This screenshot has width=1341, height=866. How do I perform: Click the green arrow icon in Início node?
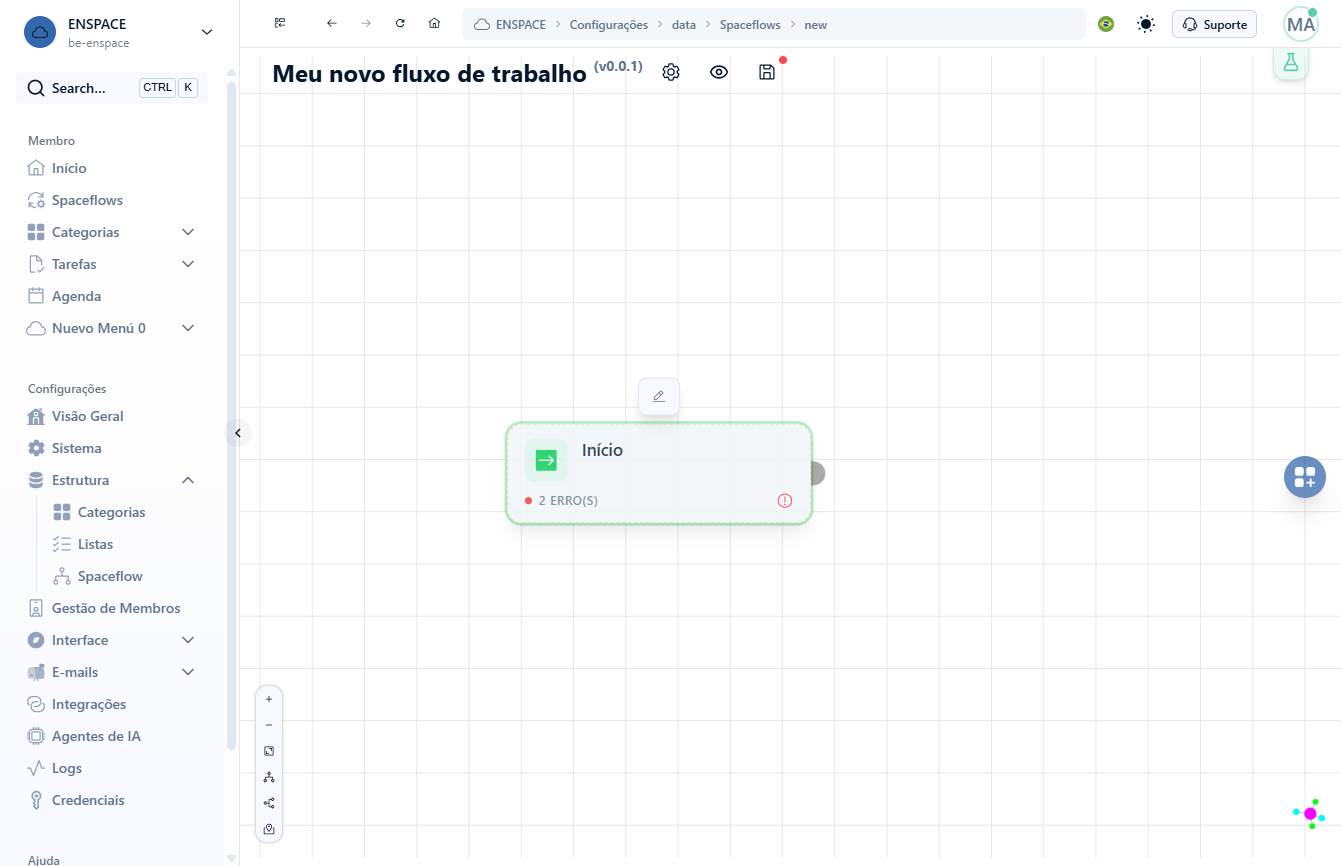(546, 460)
